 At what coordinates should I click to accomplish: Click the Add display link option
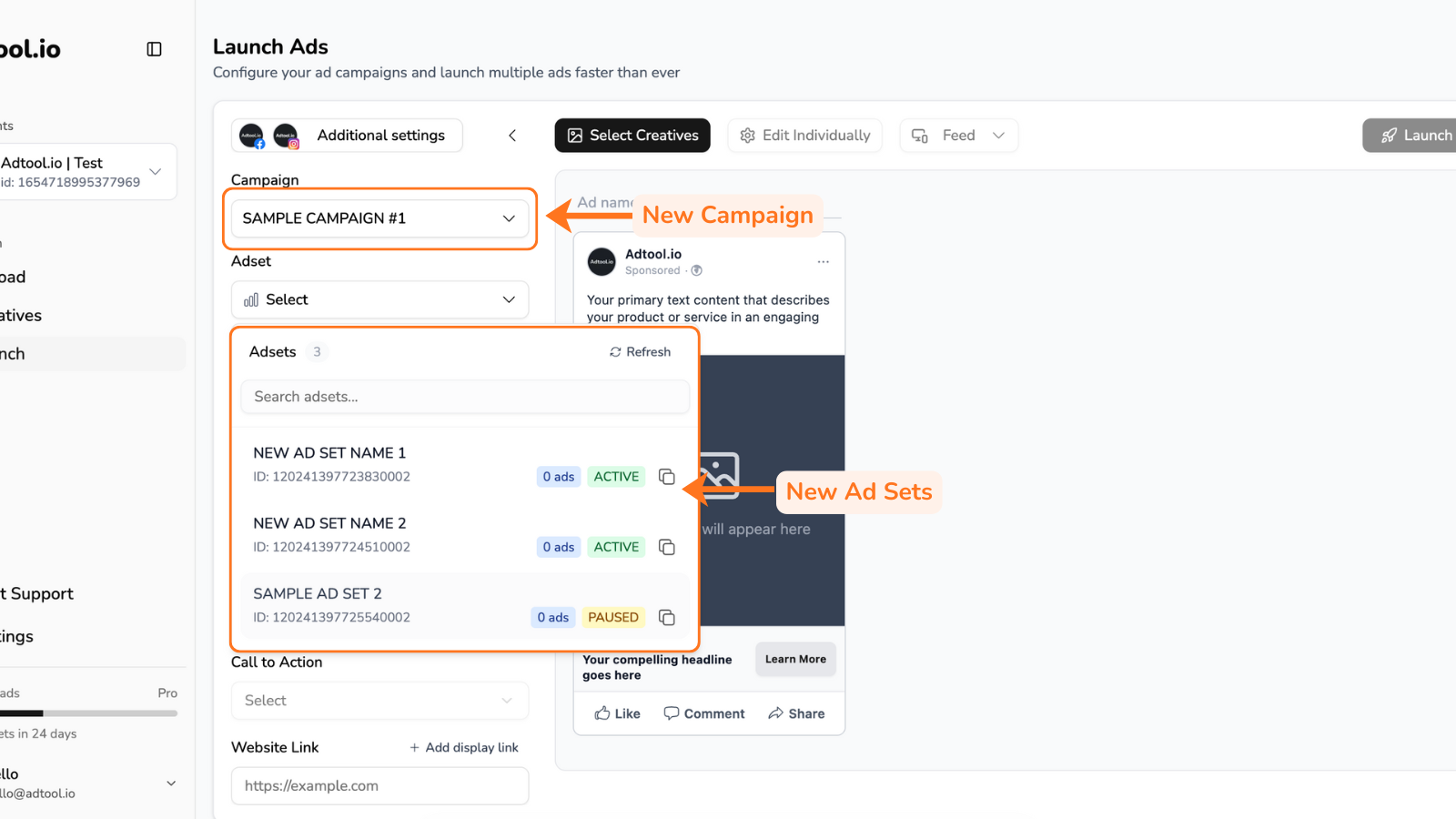(464, 748)
